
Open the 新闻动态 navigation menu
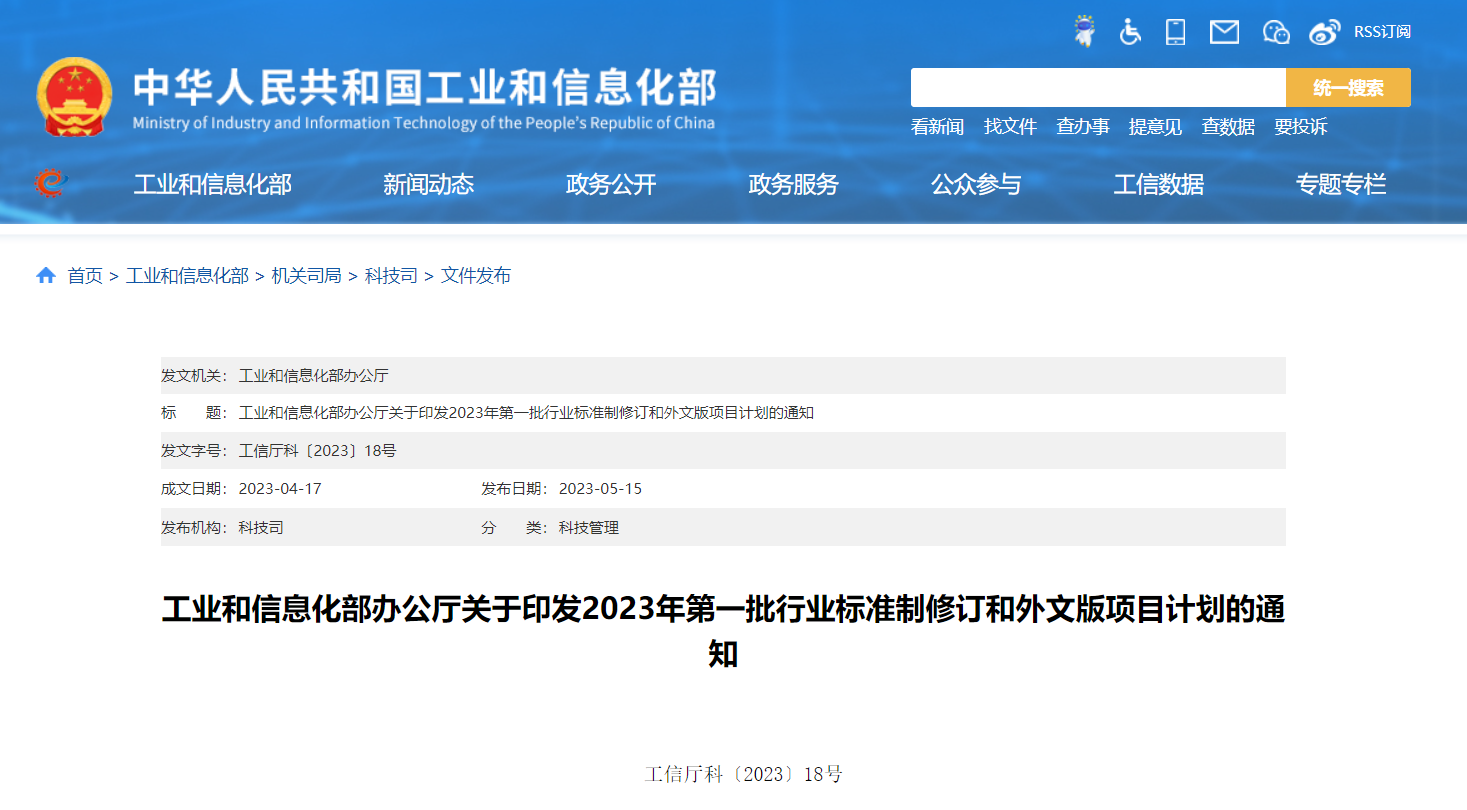pos(428,185)
